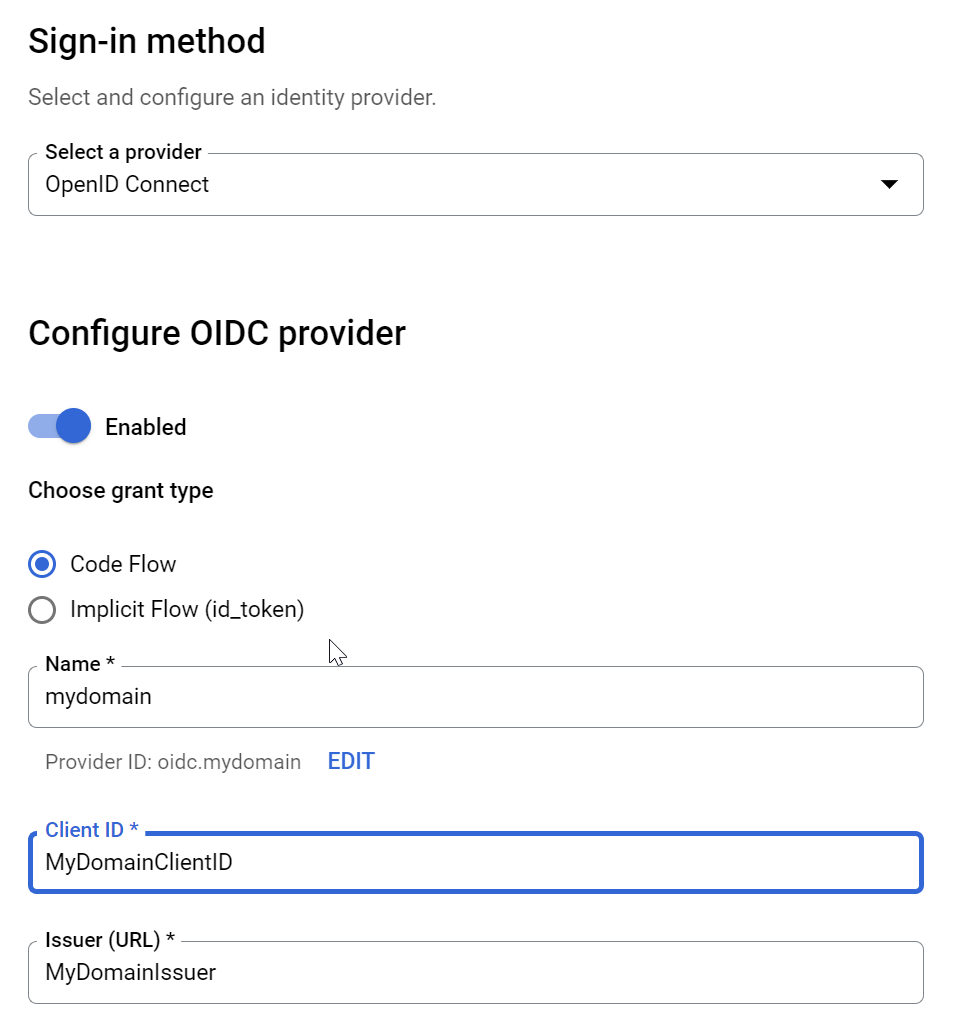Enable the Enabled slider control
The width and height of the screenshot is (958, 1036).
click(58, 426)
